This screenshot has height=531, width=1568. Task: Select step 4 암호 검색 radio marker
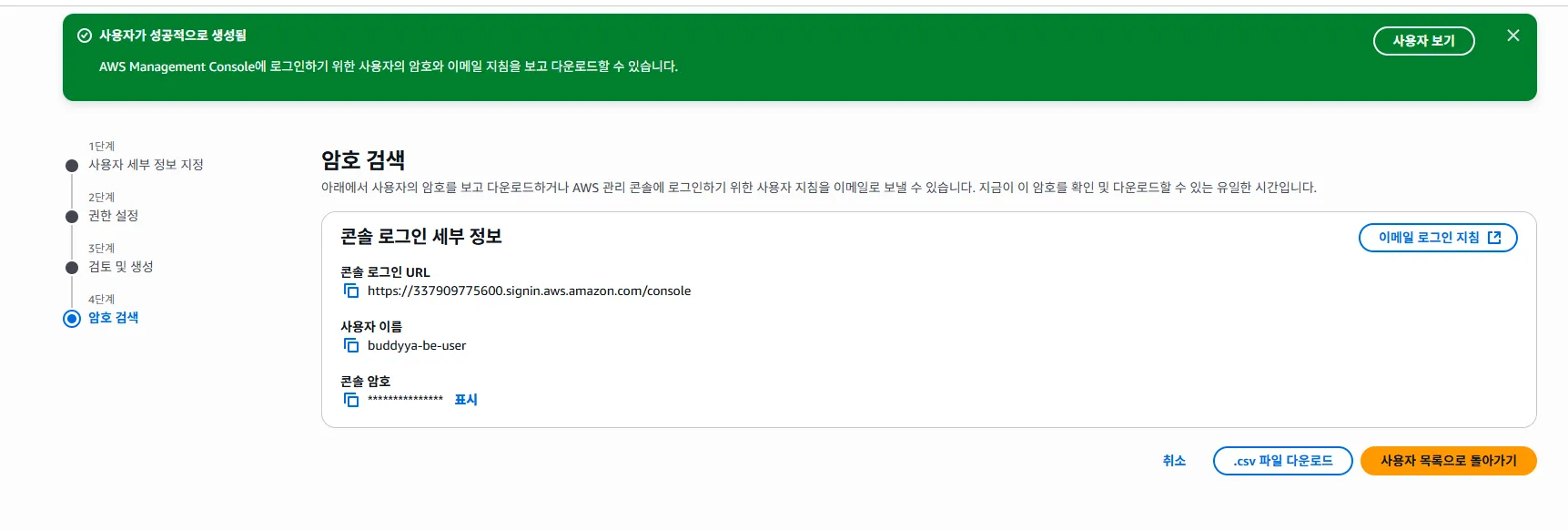[x=72, y=319]
